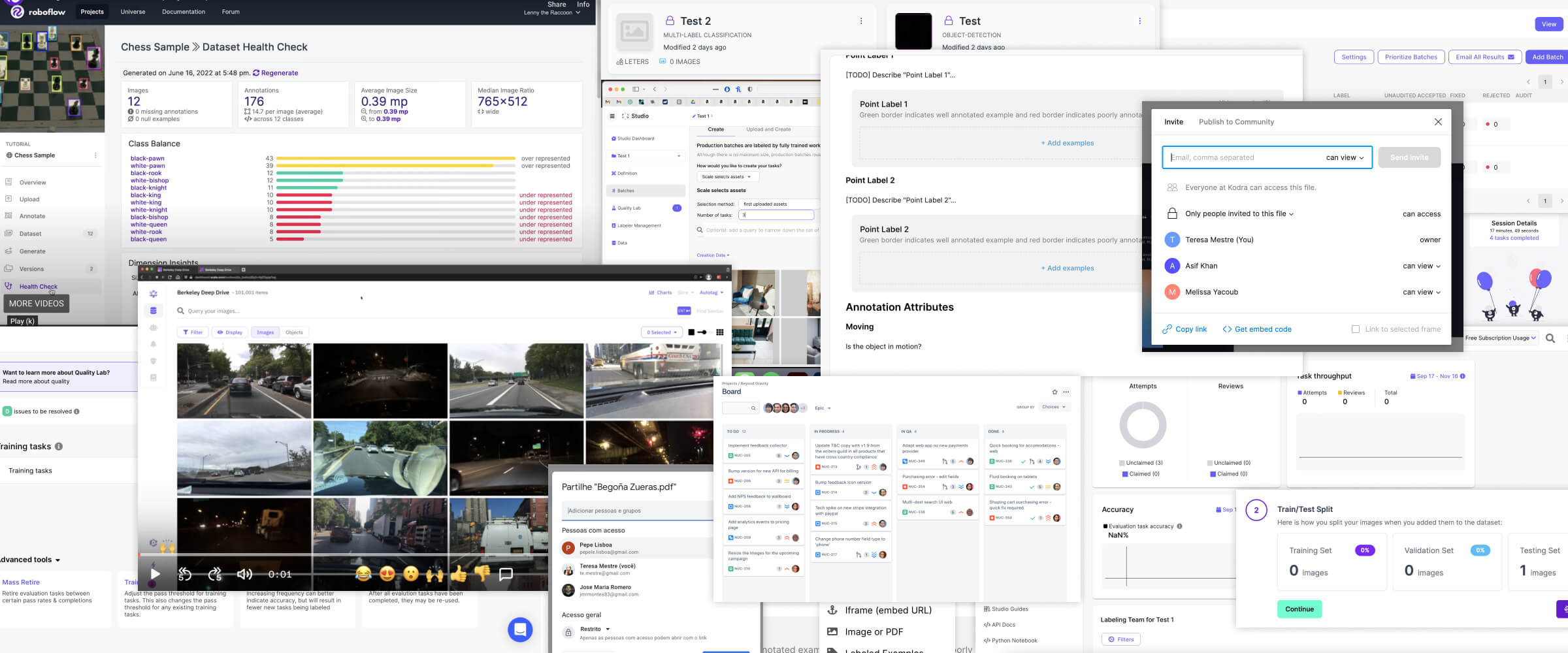Screen dimensions: 1568x653
Task: Click the Roboflow logo in the header
Action: (x=38, y=11)
